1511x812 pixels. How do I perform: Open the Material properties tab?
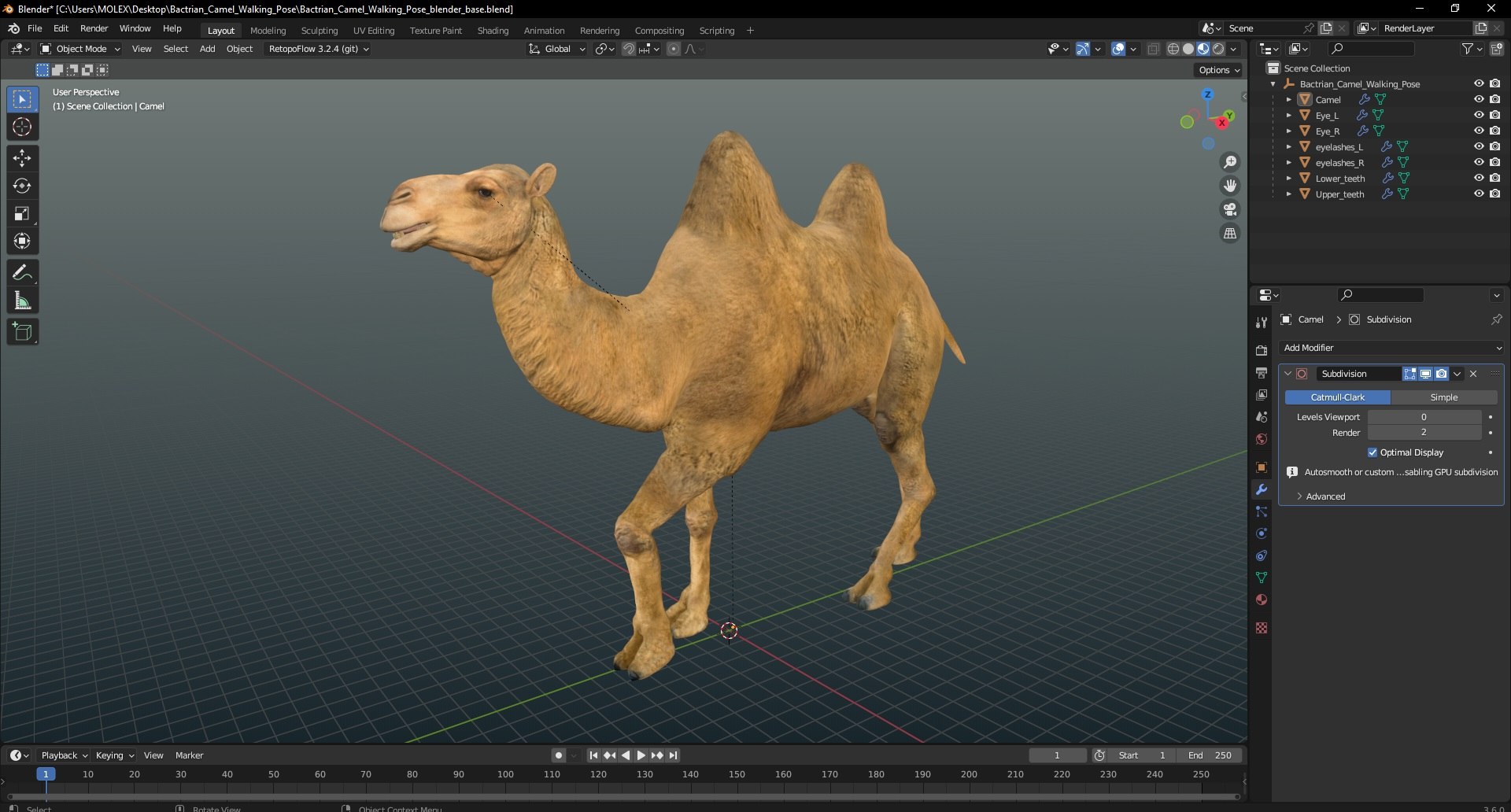[x=1262, y=600]
